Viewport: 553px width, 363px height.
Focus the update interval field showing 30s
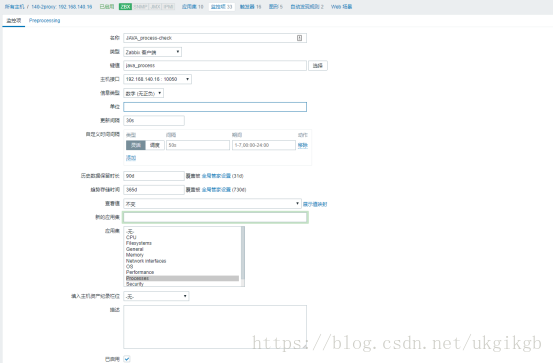154,121
